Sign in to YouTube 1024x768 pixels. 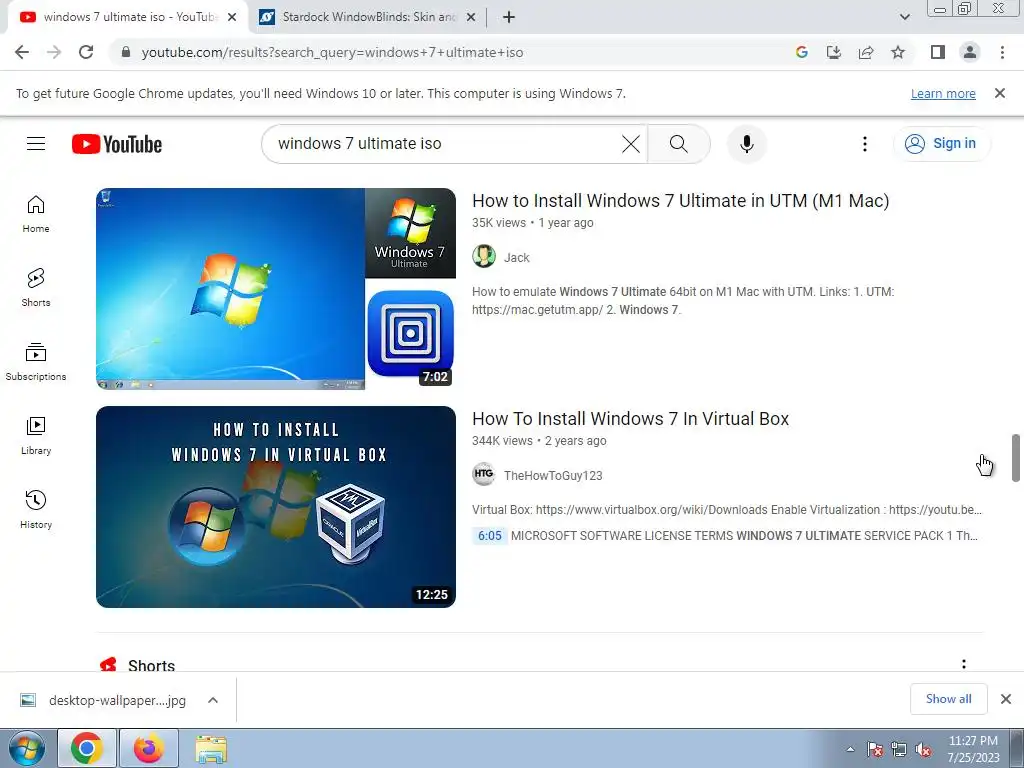click(x=942, y=144)
